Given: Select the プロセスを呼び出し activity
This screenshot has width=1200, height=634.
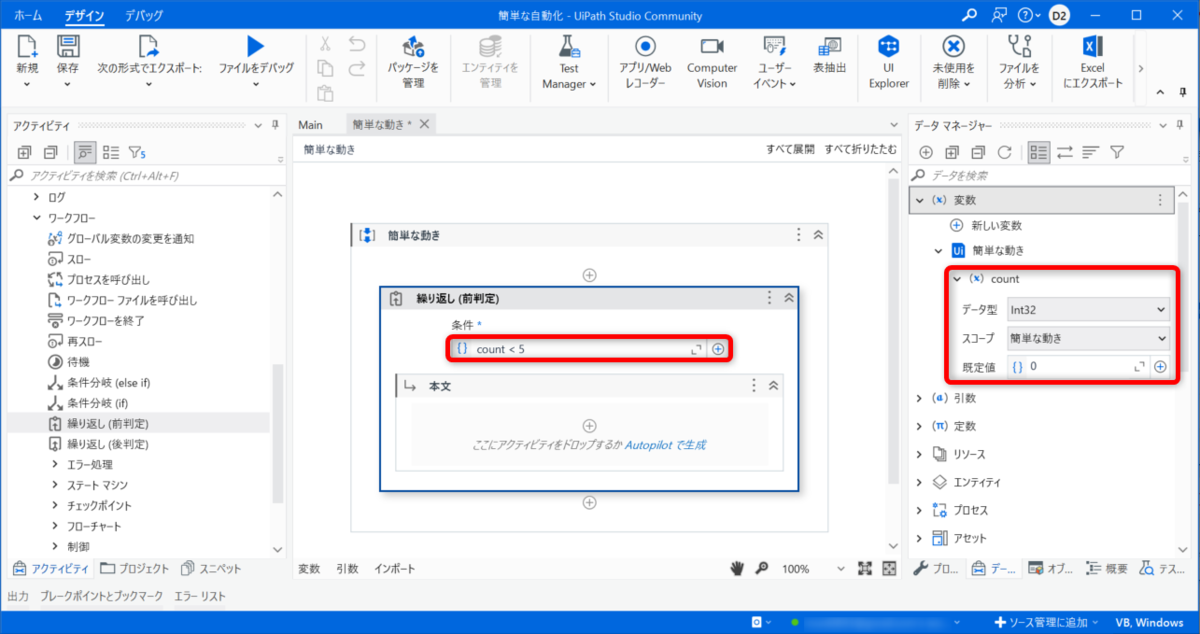Looking at the screenshot, I should (108, 279).
